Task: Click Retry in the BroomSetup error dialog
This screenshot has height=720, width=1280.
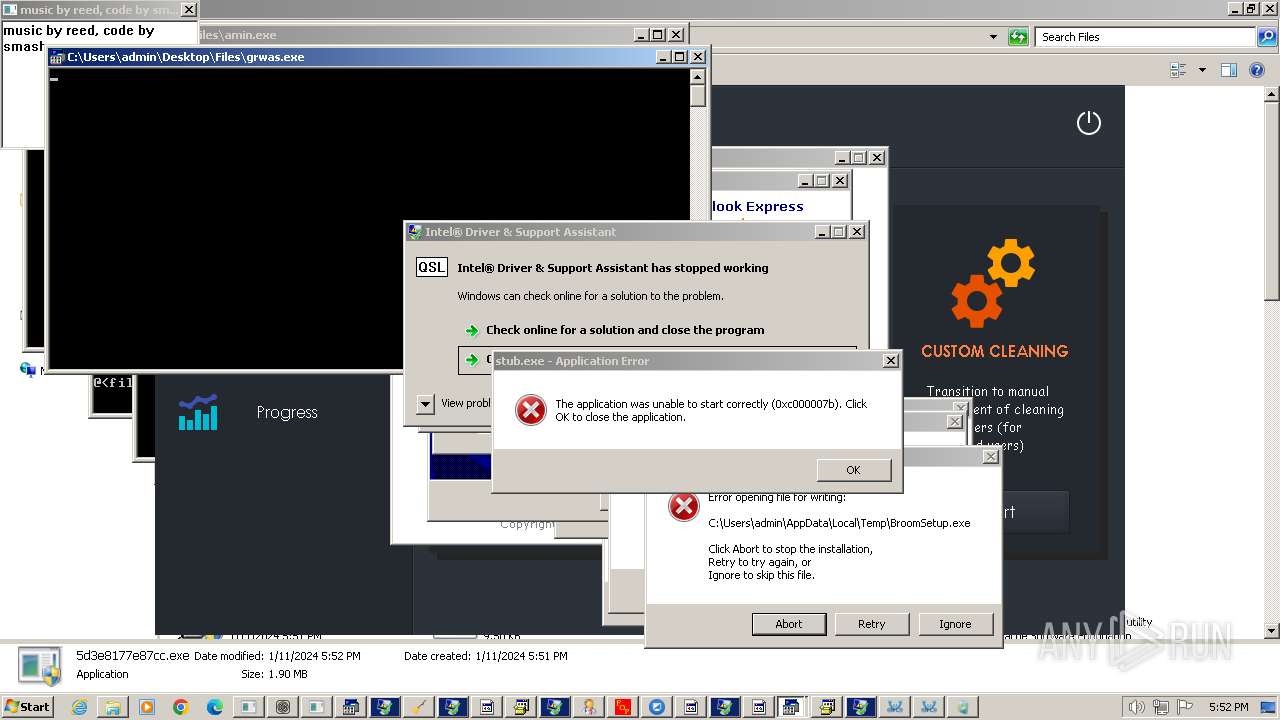Action: coord(871,624)
